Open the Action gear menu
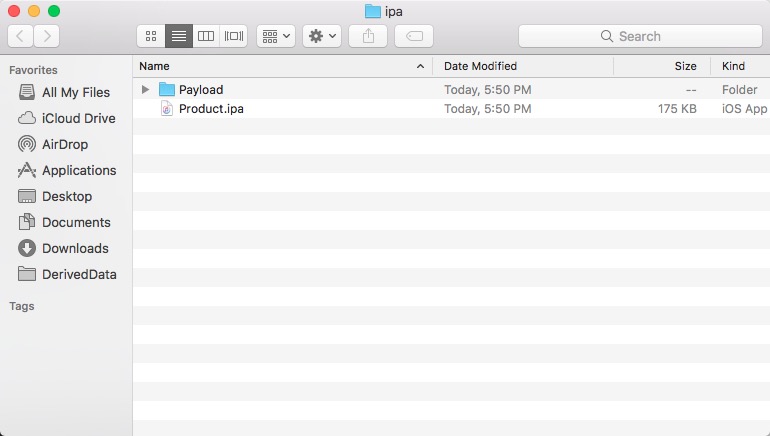Screen dimensions: 770x436 (323, 36)
